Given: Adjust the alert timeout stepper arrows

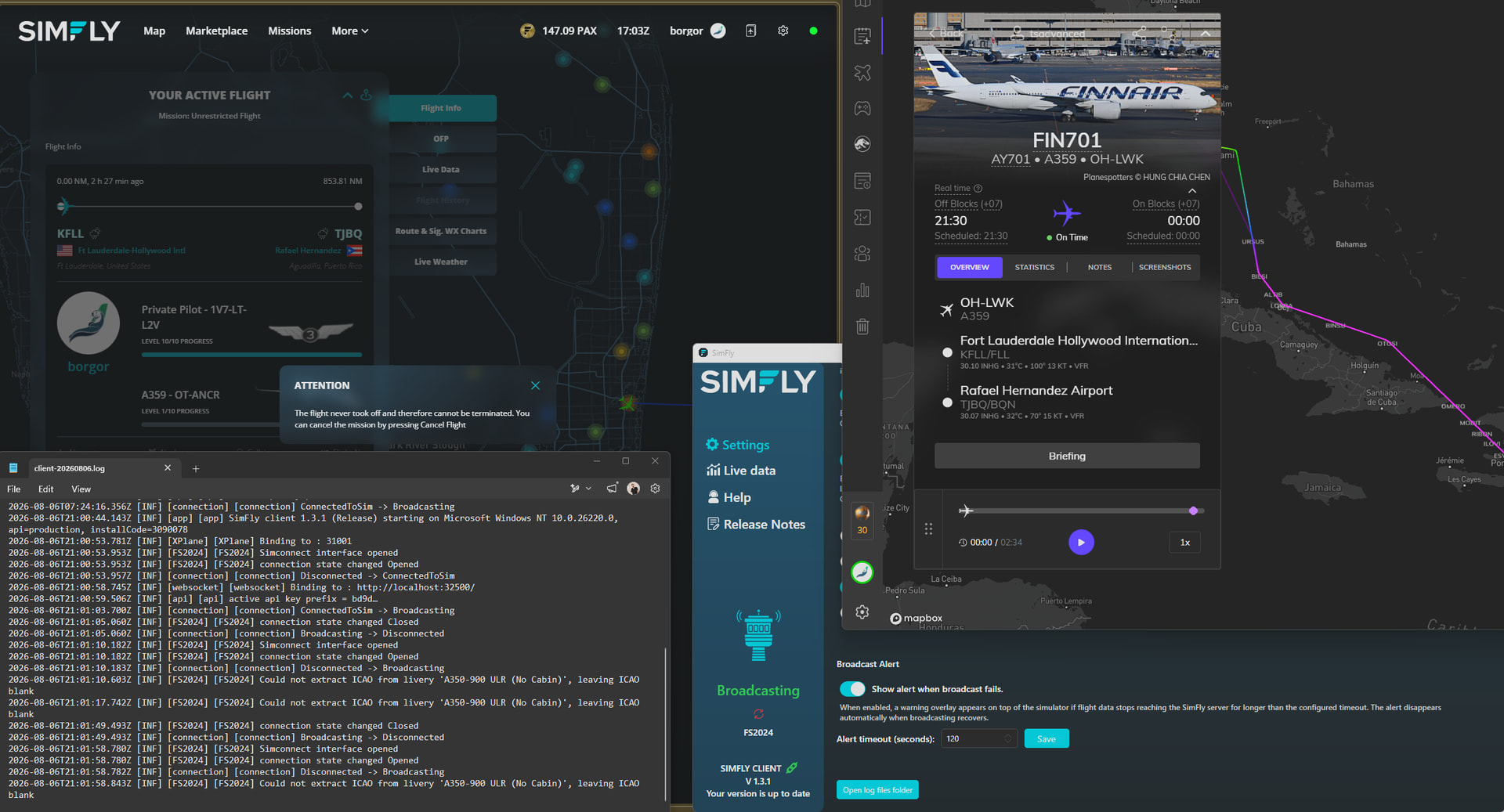Looking at the screenshot, I should click(1008, 738).
